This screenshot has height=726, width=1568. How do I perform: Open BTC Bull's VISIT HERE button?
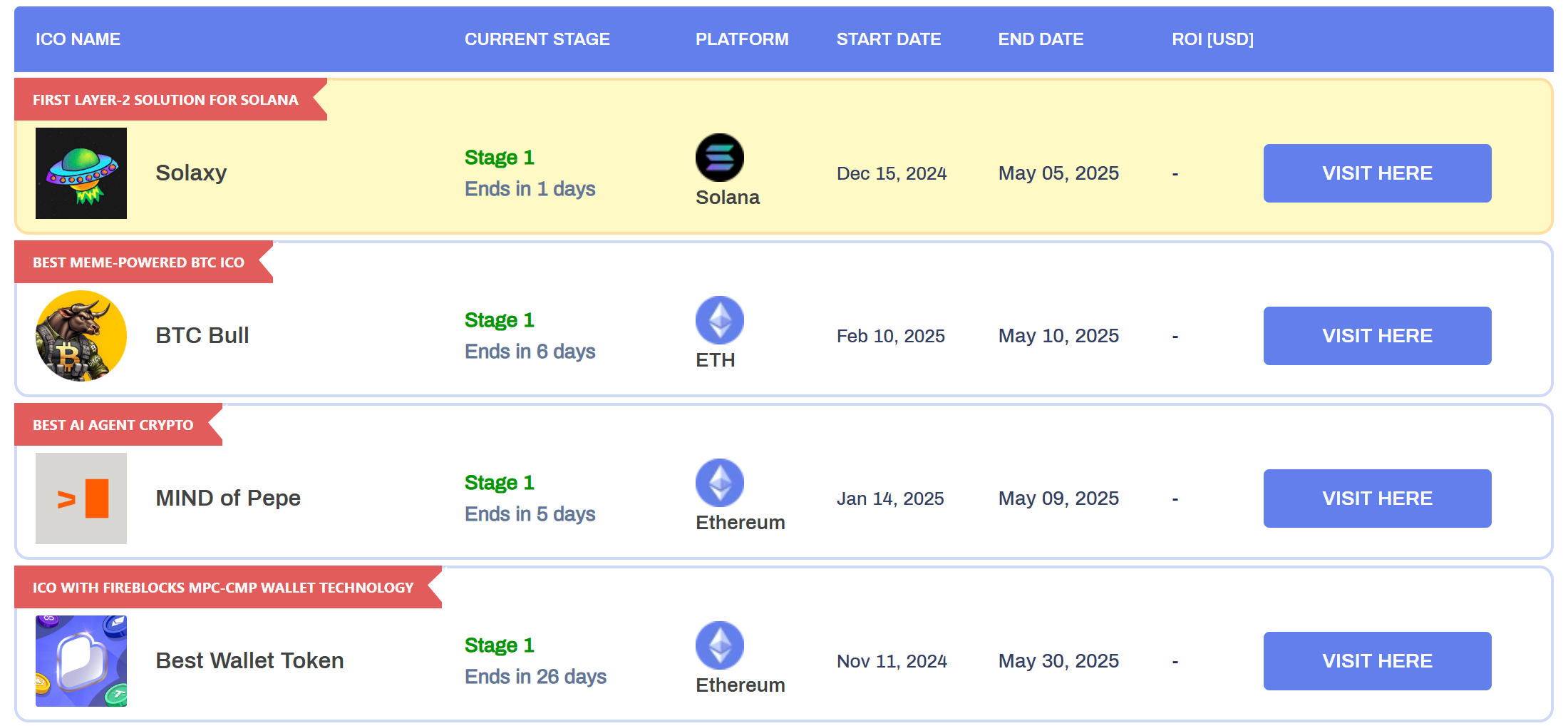coord(1377,336)
